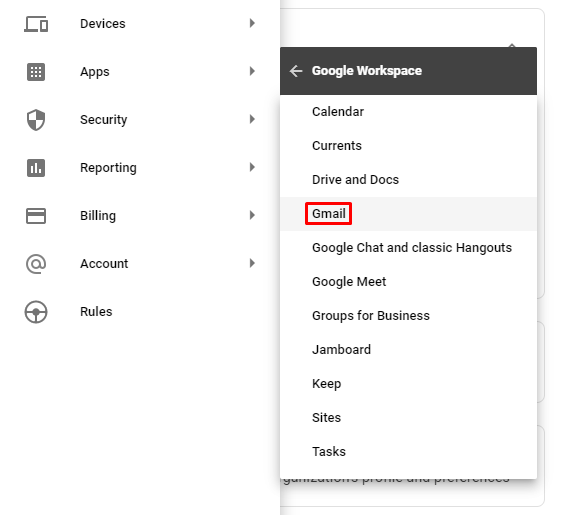The image size is (561, 515).
Task: Select Gmail in the submenu
Action: [408, 214]
